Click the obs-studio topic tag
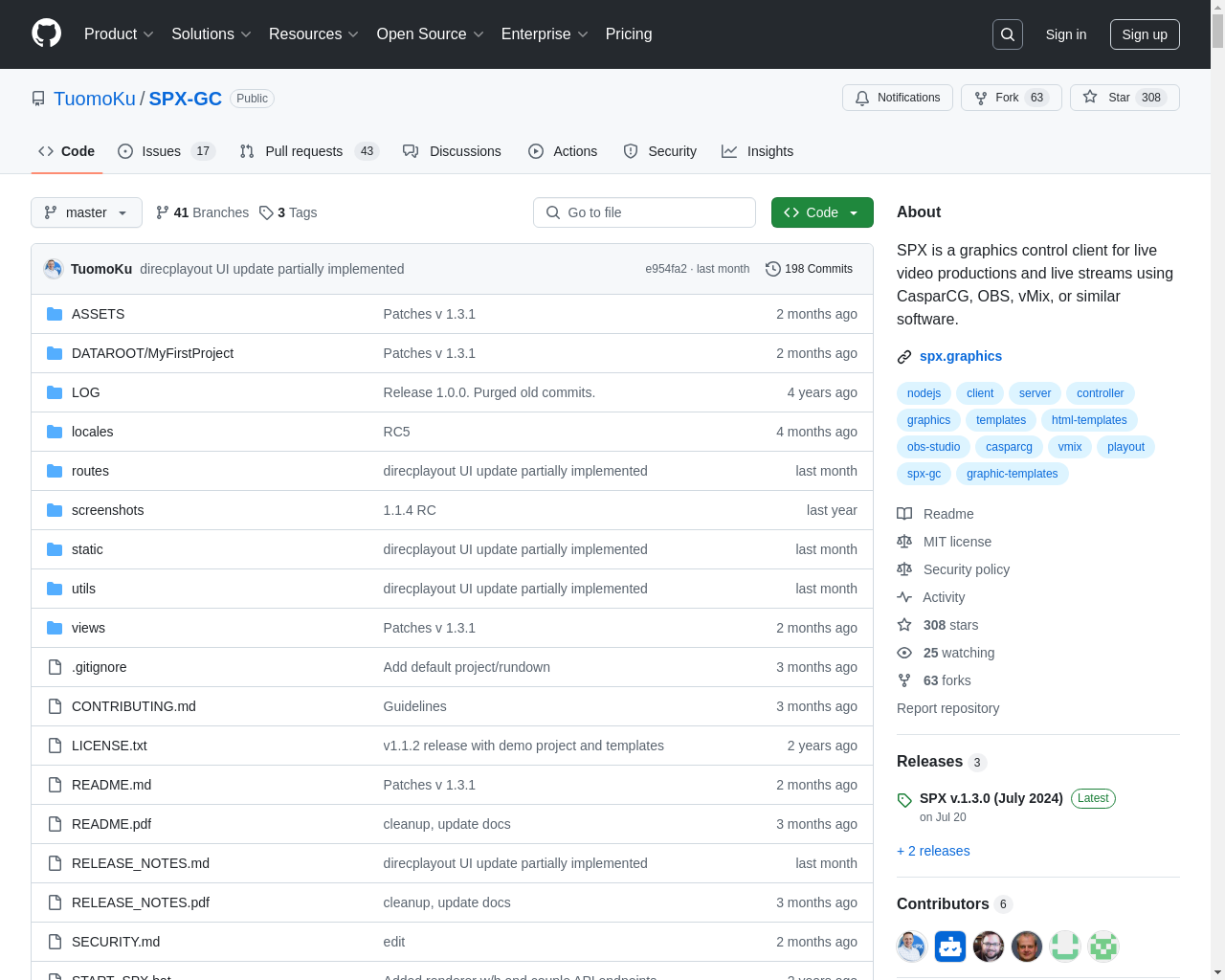Screen dimensions: 1225x980 pos(933,447)
